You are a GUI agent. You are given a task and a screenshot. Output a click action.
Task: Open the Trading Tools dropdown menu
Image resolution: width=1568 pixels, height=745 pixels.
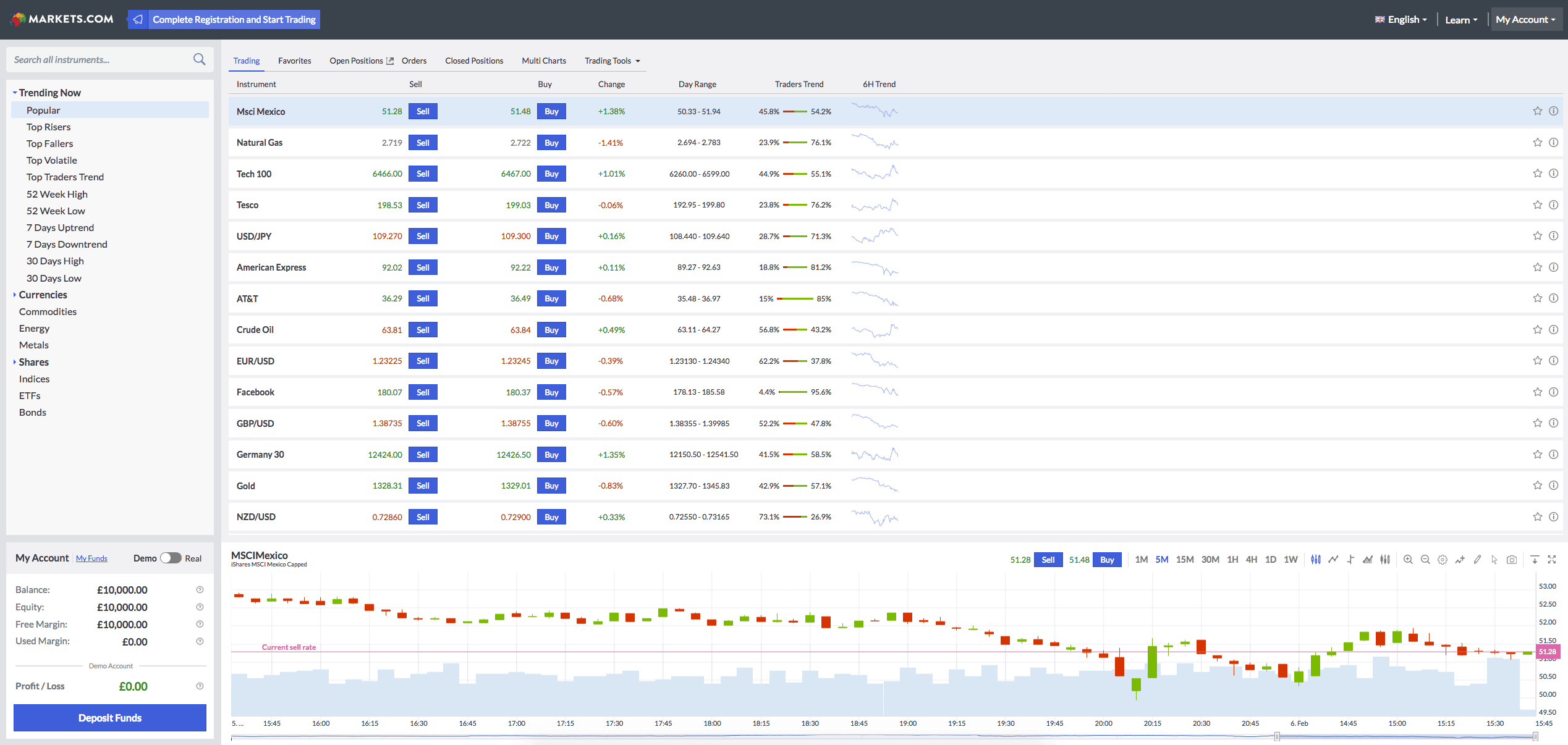coord(613,61)
